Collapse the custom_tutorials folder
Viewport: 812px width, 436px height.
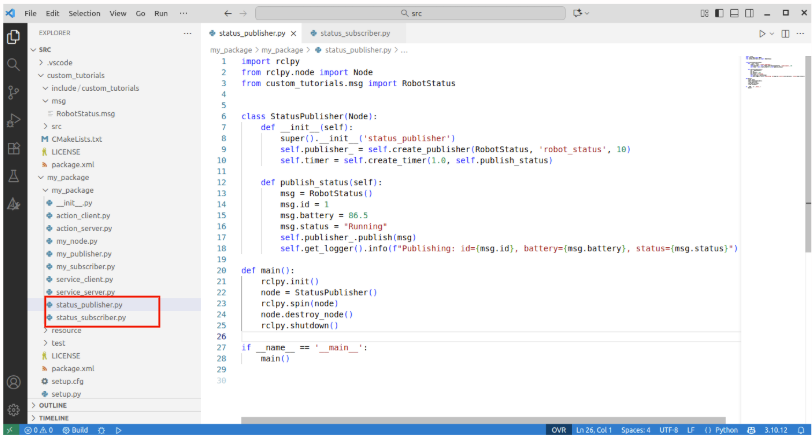[x=78, y=75]
